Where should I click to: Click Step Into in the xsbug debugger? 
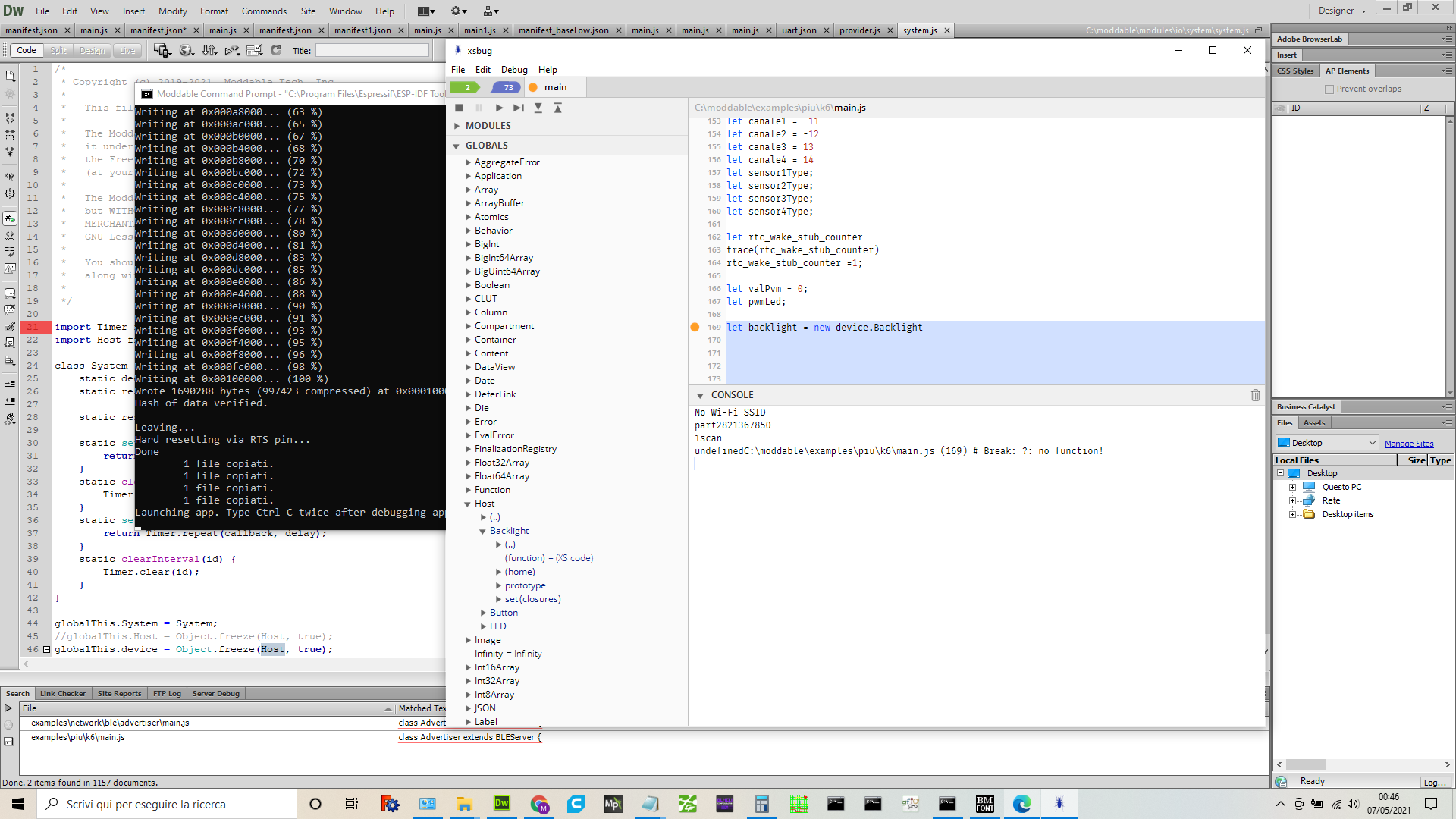point(538,108)
